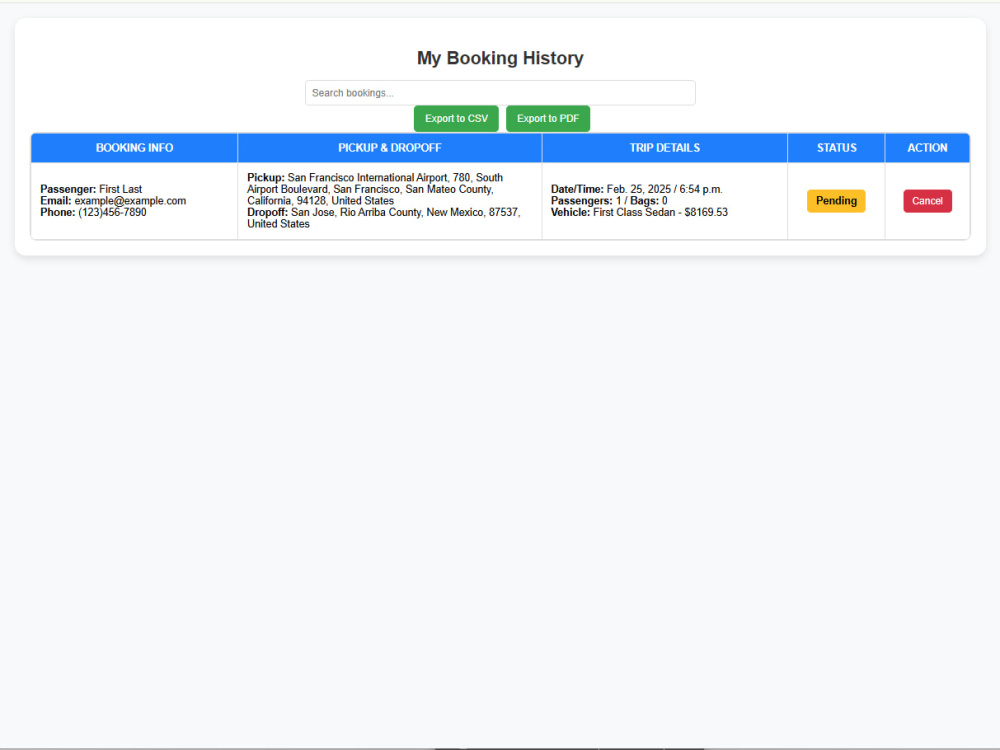The height and width of the screenshot is (750, 1000).
Task: Export bookings to PDF
Action: pos(548,119)
